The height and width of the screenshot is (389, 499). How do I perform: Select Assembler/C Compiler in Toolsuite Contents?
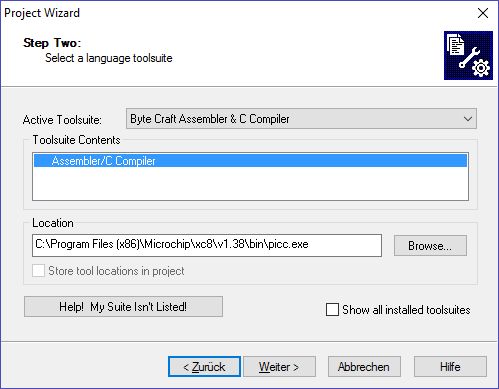250,161
